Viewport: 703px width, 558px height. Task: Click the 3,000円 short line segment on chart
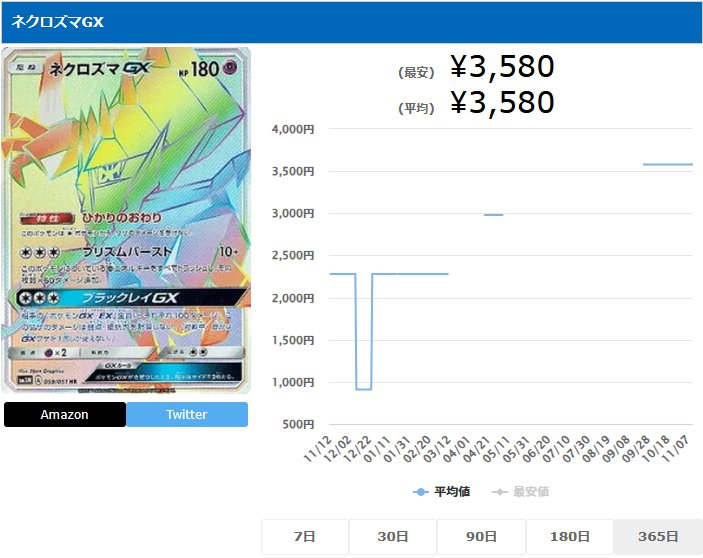(494, 215)
